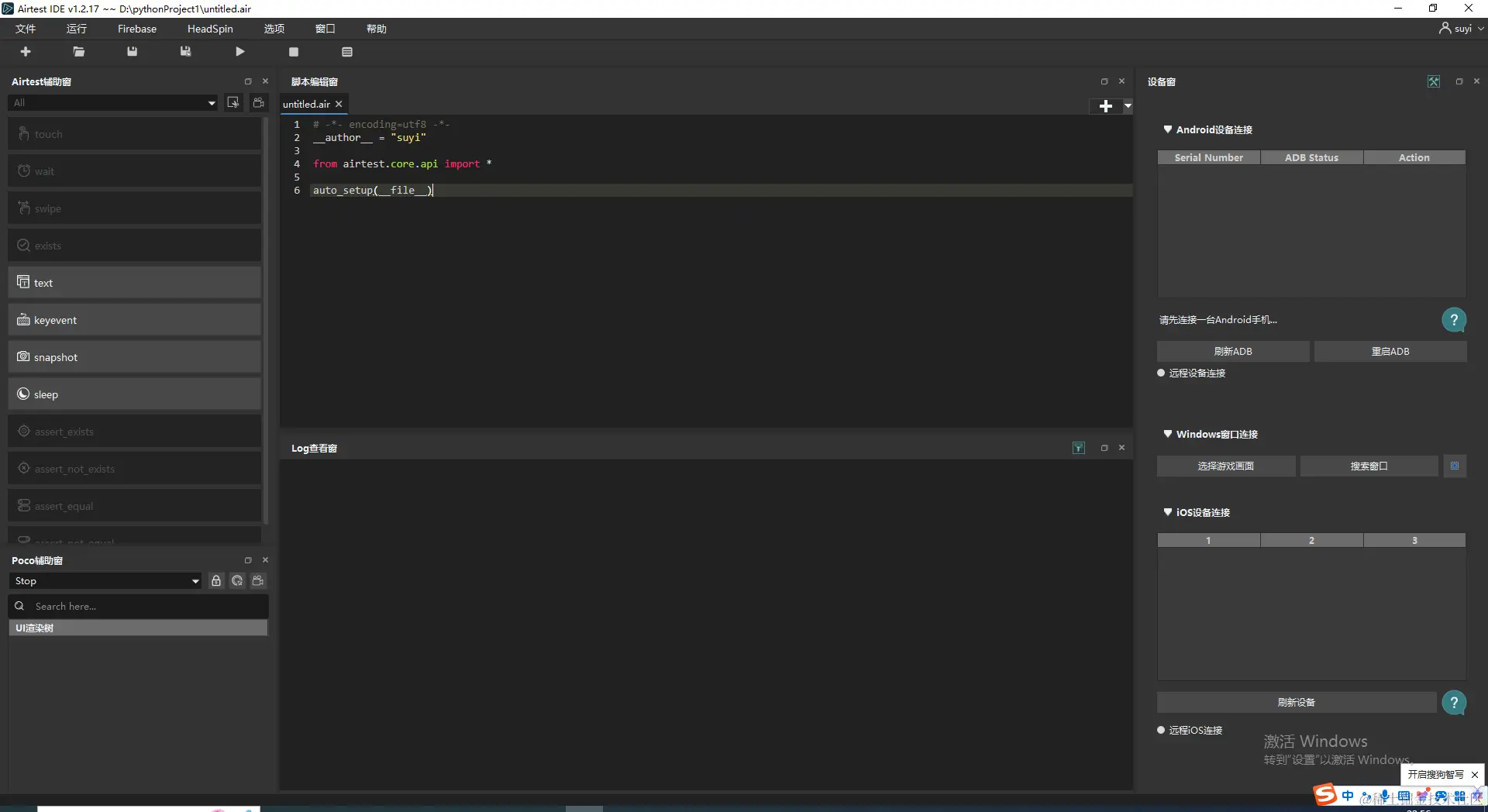Open the 窗口 menu
The height and width of the screenshot is (812, 1488).
(325, 29)
